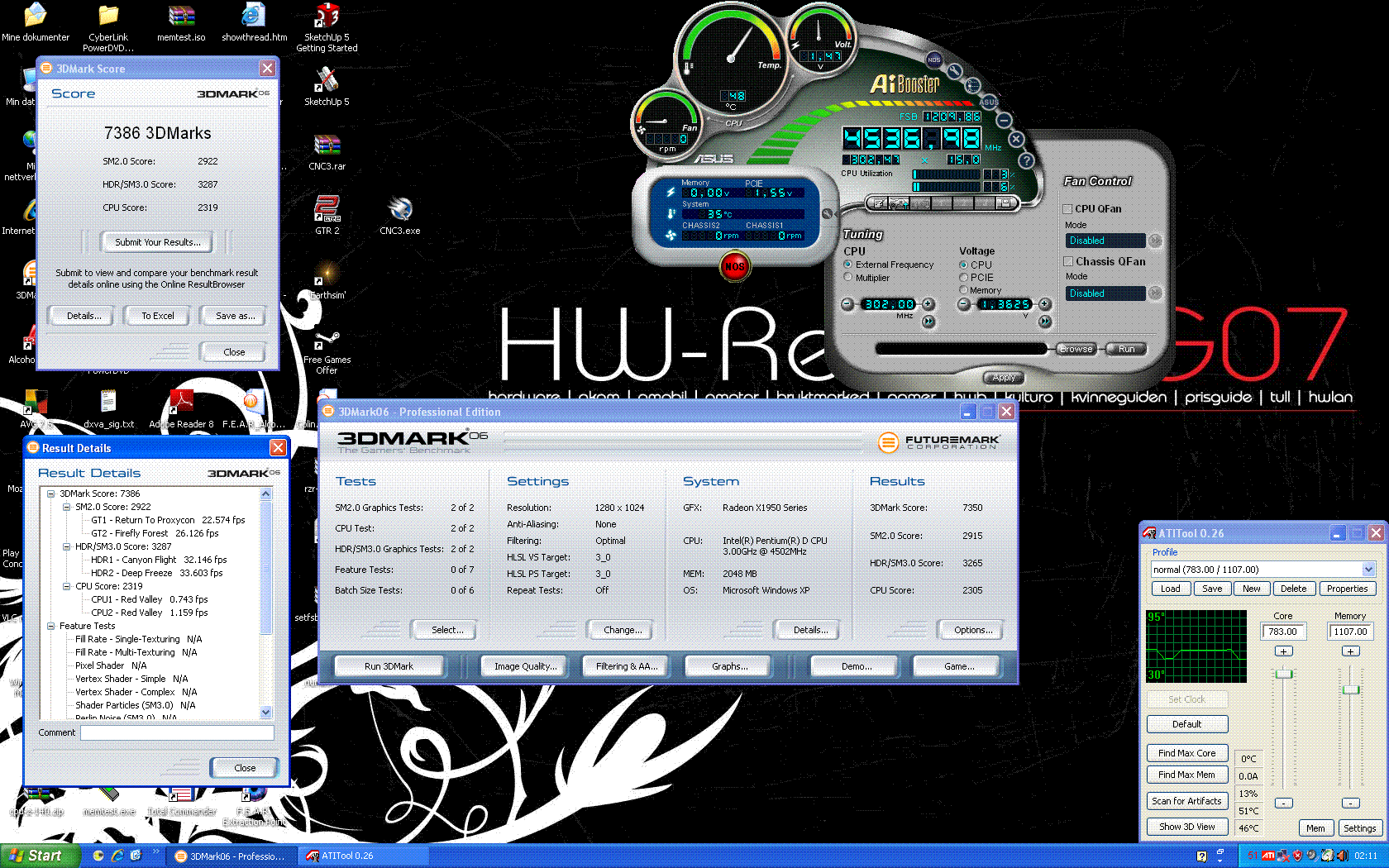
Task: Click ATITool Core value field
Action: tap(1283, 632)
